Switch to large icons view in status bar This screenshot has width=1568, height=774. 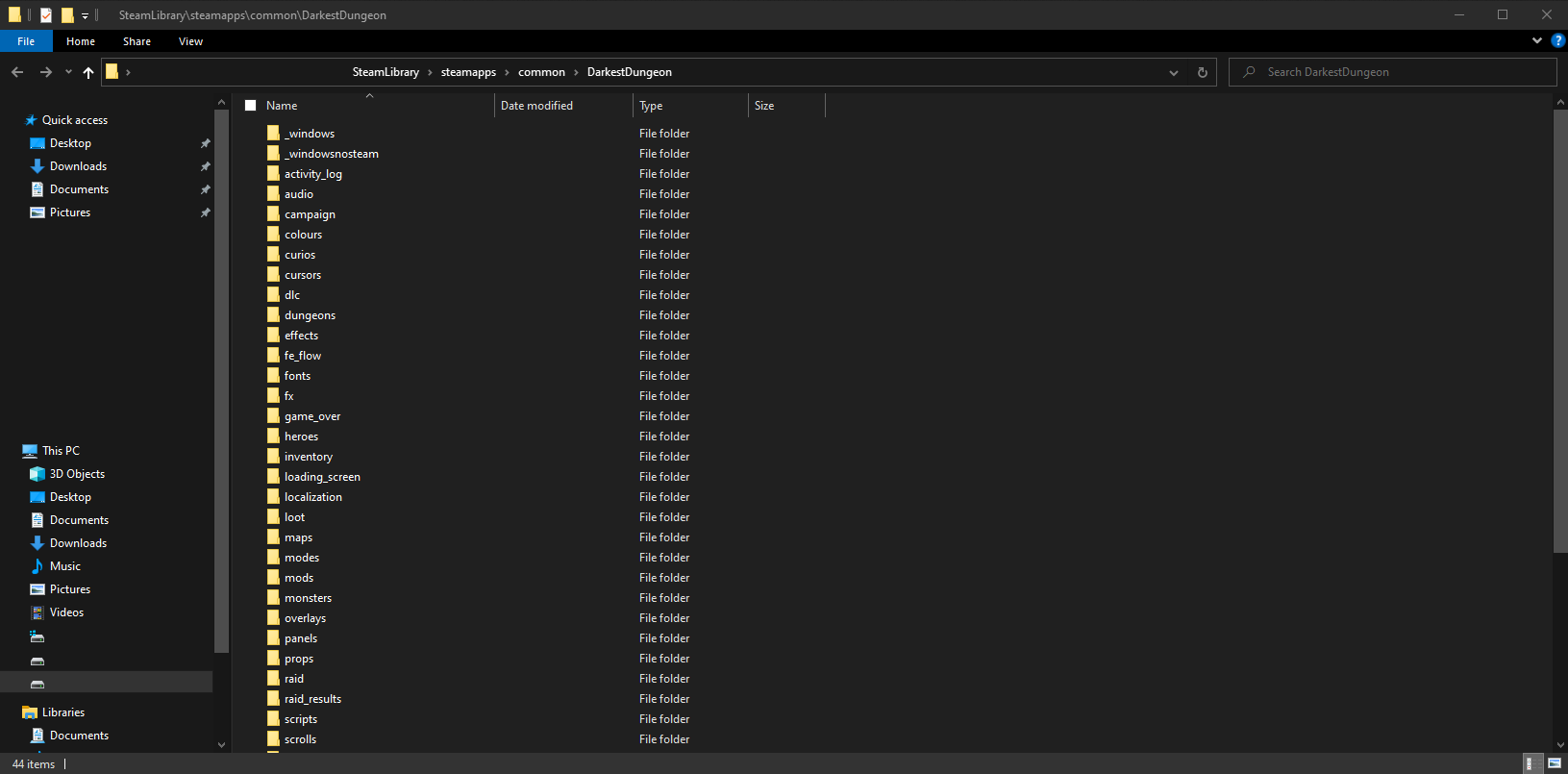point(1555,763)
